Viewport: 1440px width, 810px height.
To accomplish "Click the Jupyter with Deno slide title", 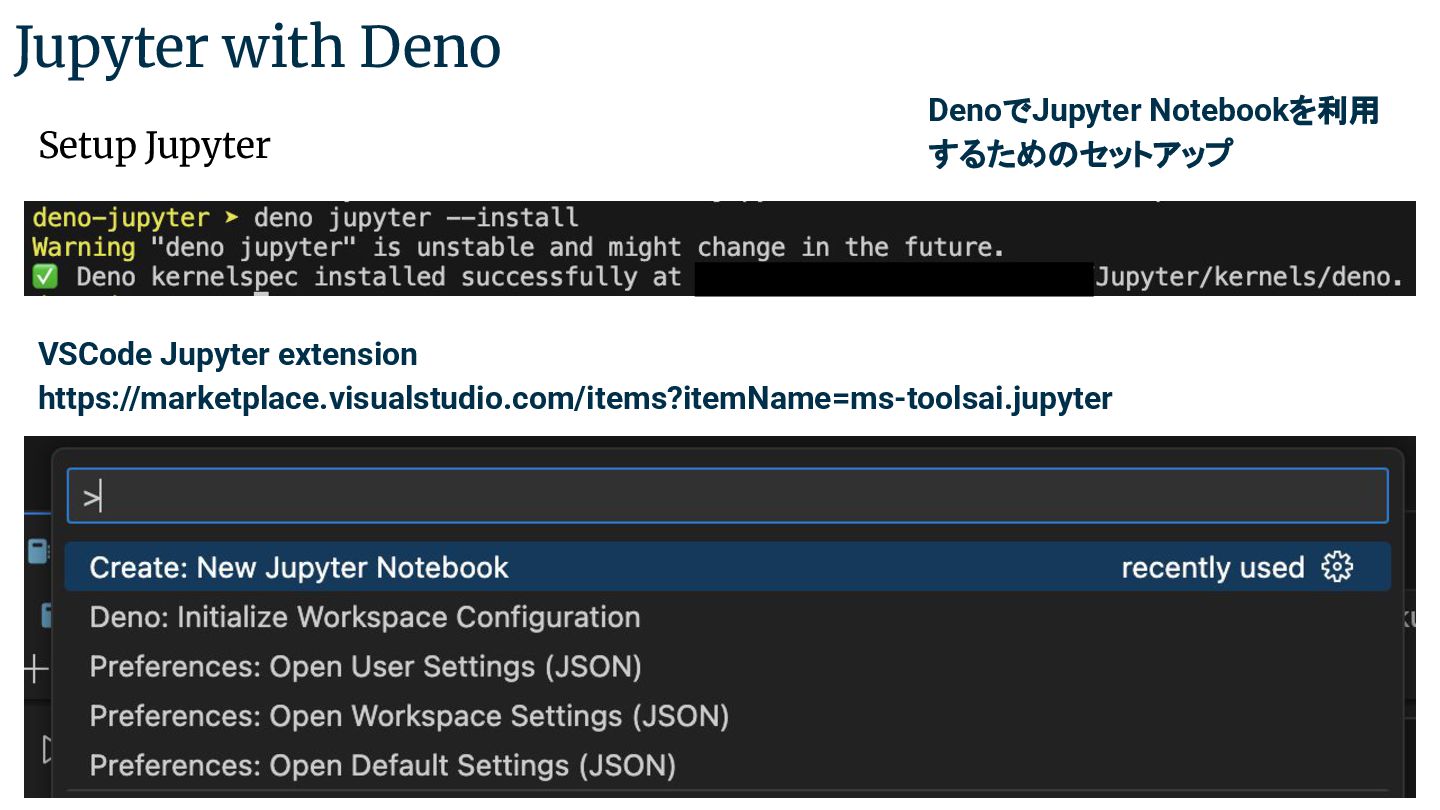I will point(257,47).
